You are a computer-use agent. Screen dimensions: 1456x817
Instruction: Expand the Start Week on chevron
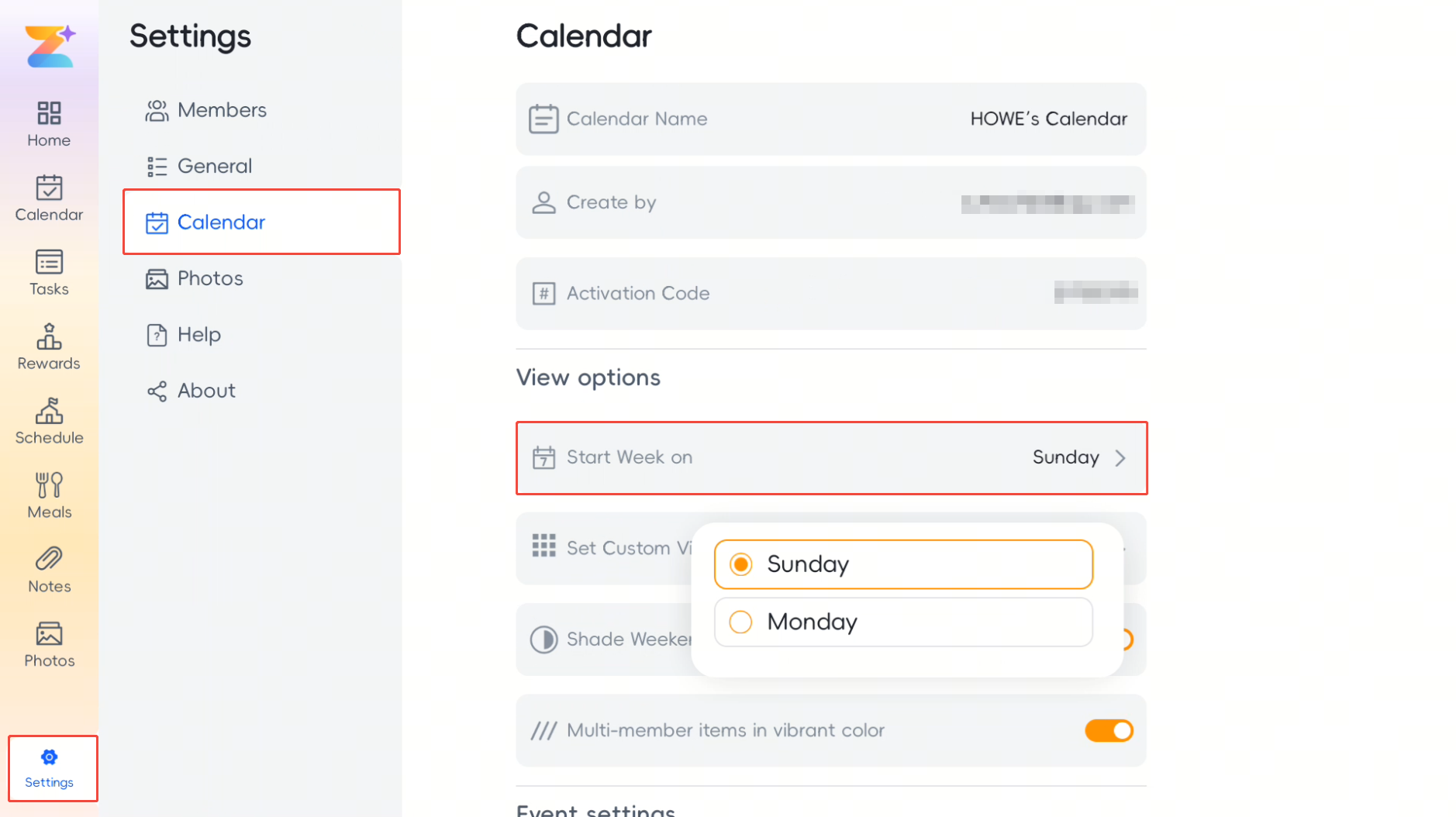[1120, 458]
